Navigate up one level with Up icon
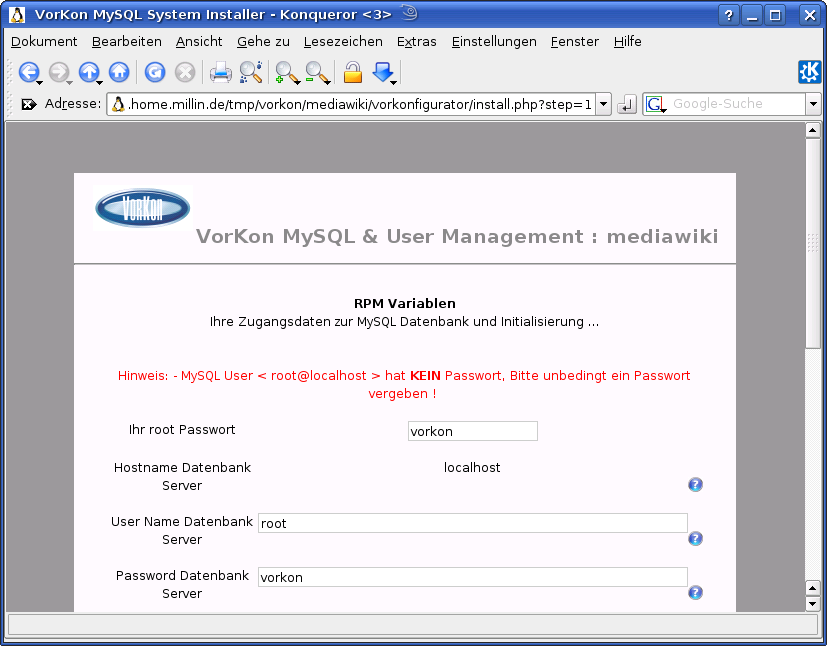The width and height of the screenshot is (827, 646). tap(89, 72)
